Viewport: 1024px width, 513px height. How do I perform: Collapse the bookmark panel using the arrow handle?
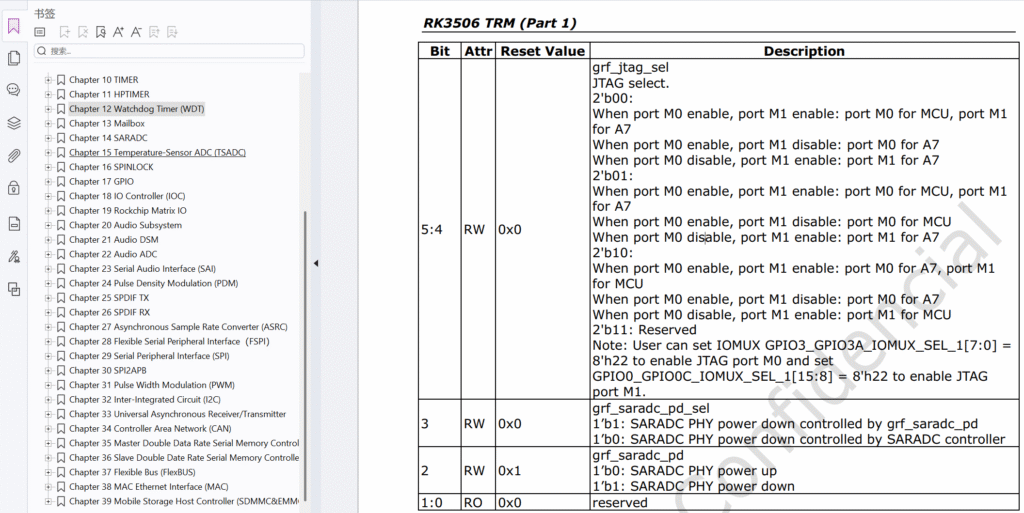click(316, 263)
